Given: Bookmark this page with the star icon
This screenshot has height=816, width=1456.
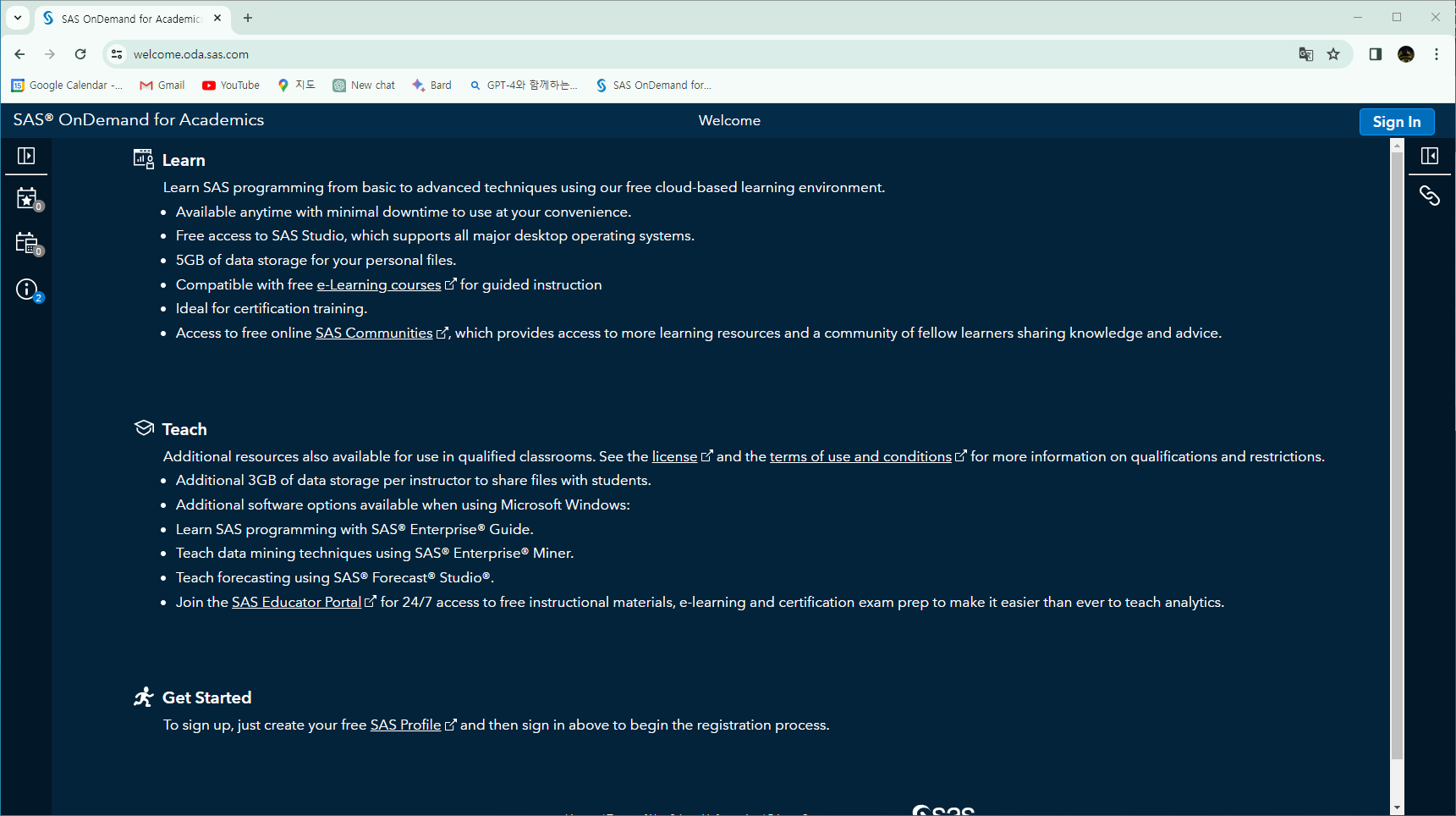Looking at the screenshot, I should coord(1333,54).
